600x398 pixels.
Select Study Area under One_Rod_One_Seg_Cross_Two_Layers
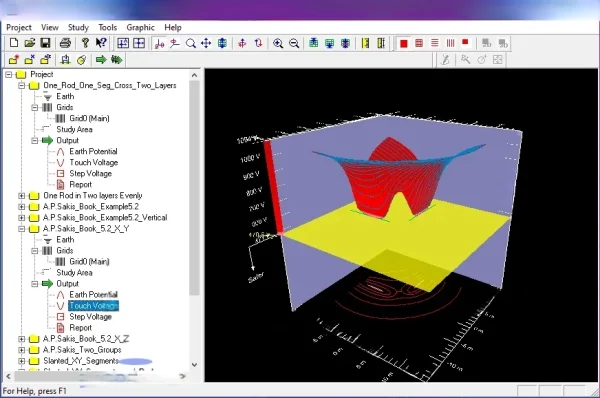coord(74,129)
